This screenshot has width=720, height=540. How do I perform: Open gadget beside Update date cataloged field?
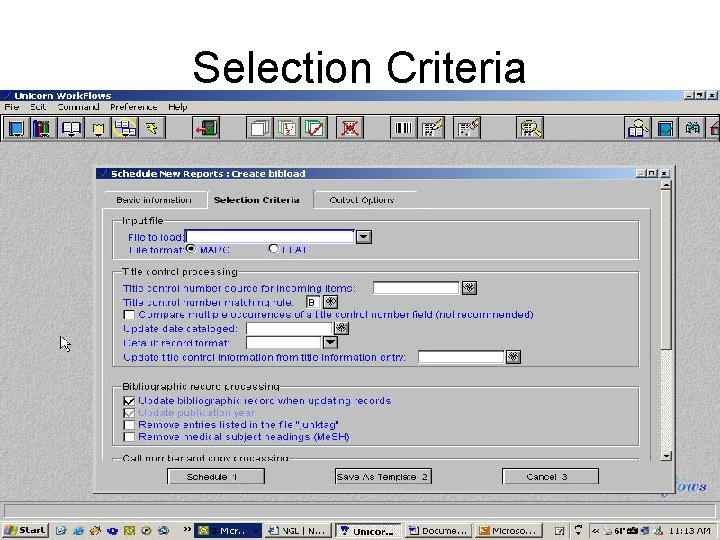tap(342, 328)
